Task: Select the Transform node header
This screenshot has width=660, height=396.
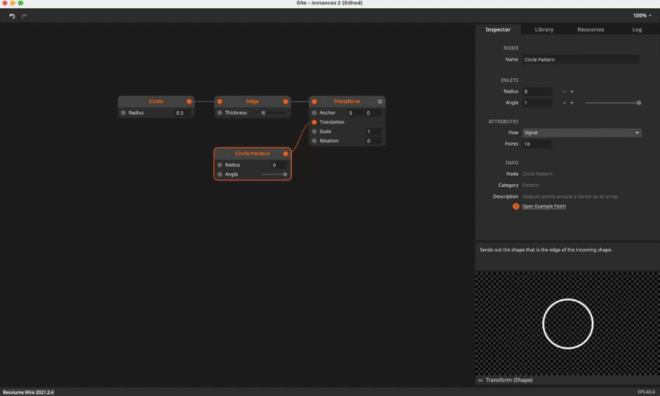Action: click(x=347, y=101)
